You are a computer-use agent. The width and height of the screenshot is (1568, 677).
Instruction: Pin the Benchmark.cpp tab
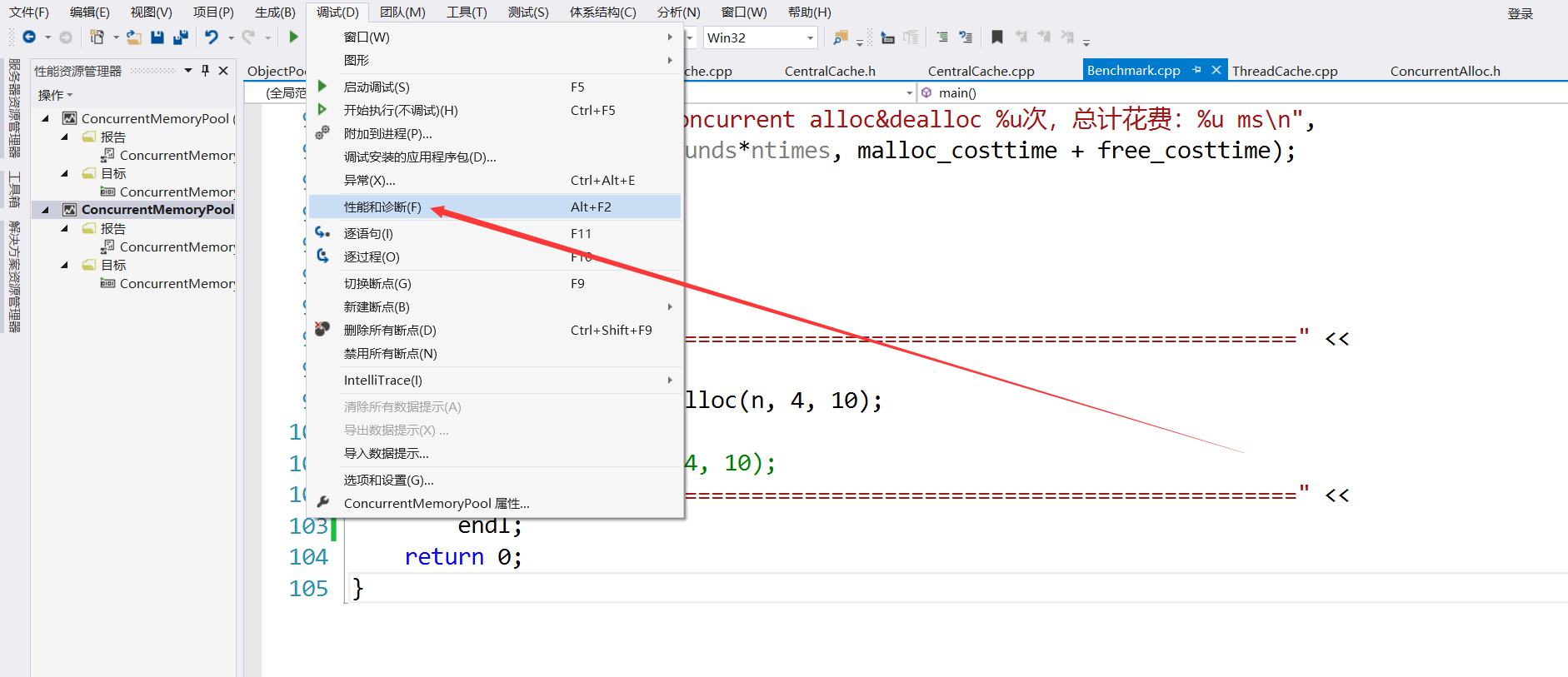1197,70
